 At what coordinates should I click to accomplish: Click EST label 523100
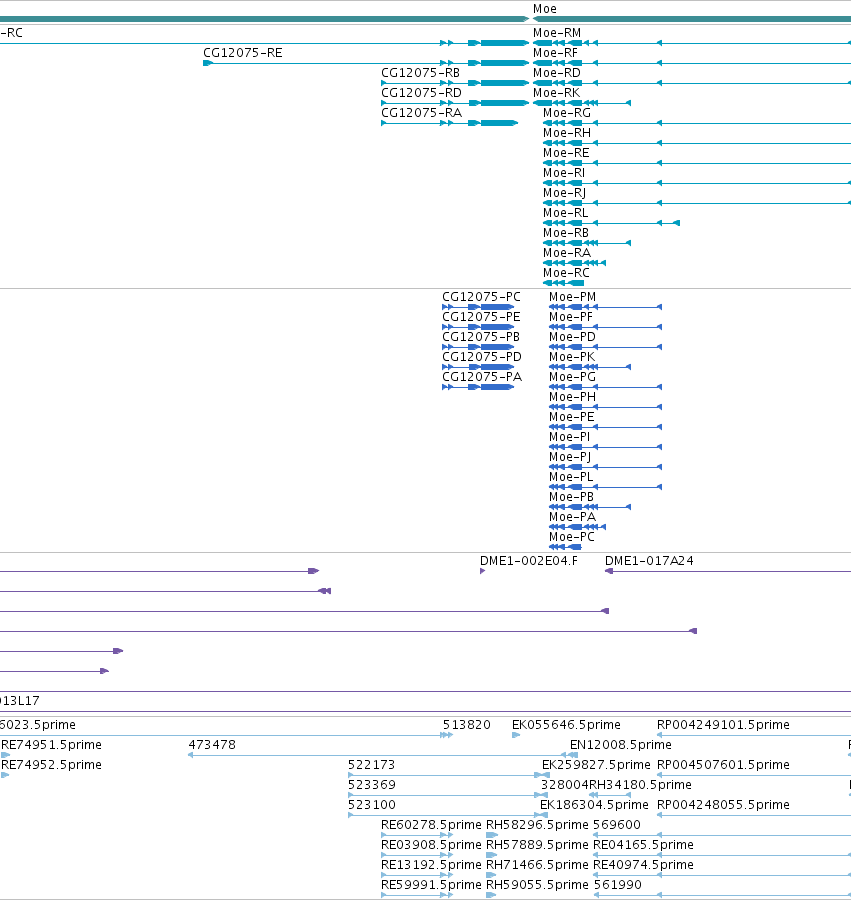pos(372,805)
